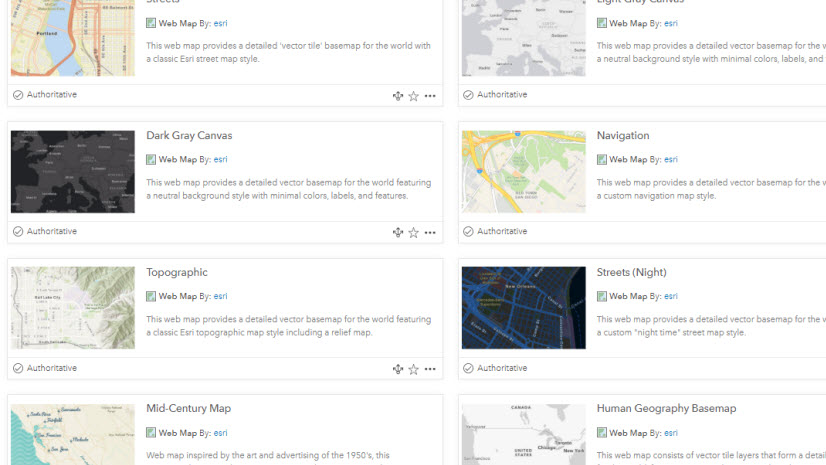The image size is (826, 465).
Task: Click 'Web map inspired by the art' description
Action: (x=268, y=456)
